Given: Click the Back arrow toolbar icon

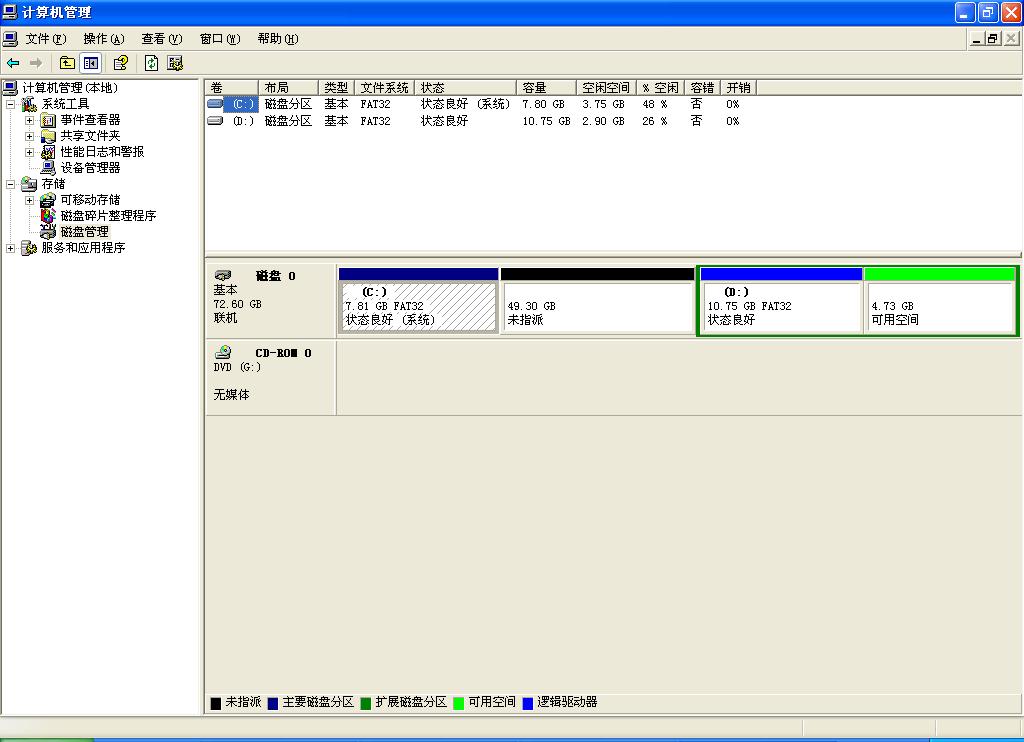Looking at the screenshot, I should click(x=13, y=63).
